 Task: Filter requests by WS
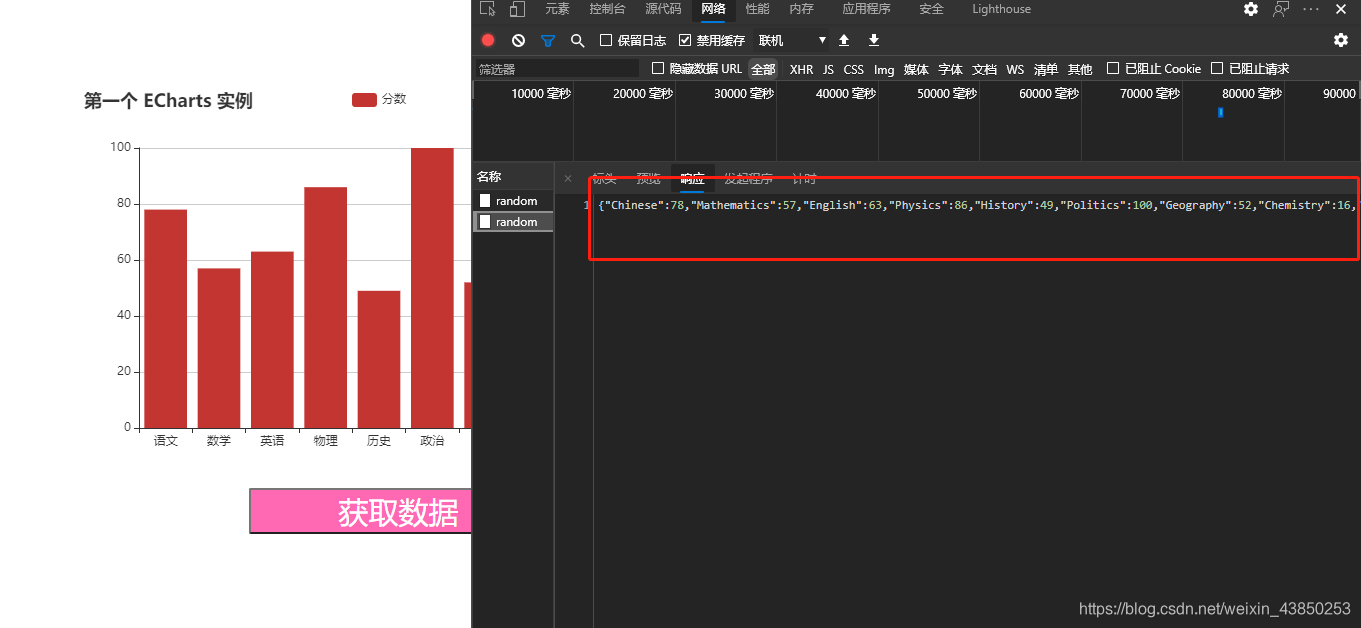click(x=1015, y=69)
